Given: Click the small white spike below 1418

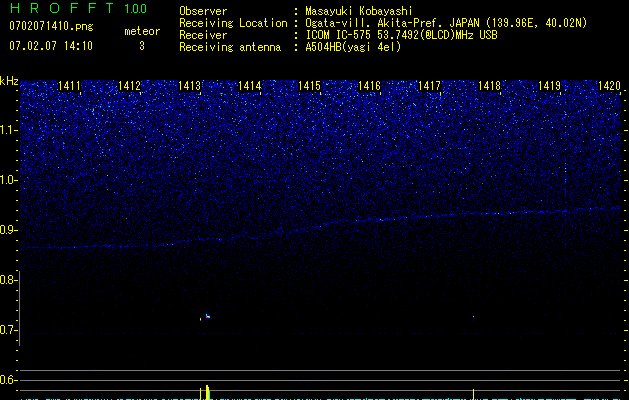Looking at the screenshot, I should 473,393.
